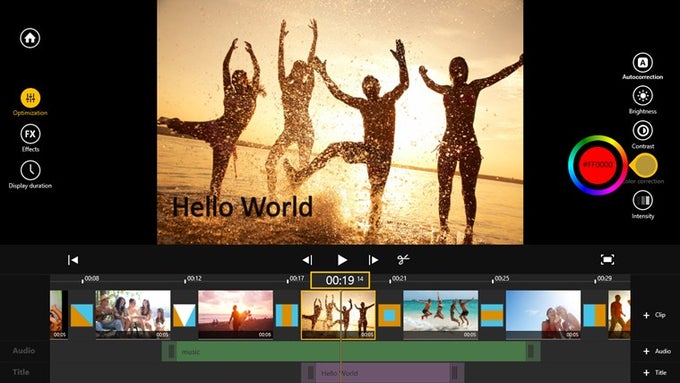This screenshot has height=383, width=680.
Task: Click the 00:08 ruler marker
Action: click(91, 278)
